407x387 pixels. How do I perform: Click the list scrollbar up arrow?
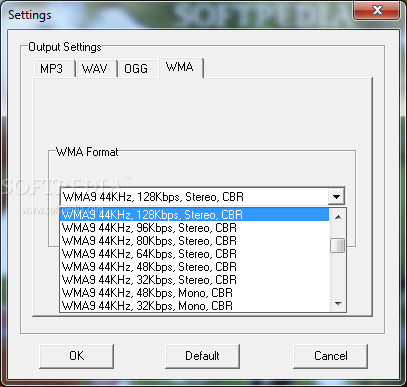[338, 217]
